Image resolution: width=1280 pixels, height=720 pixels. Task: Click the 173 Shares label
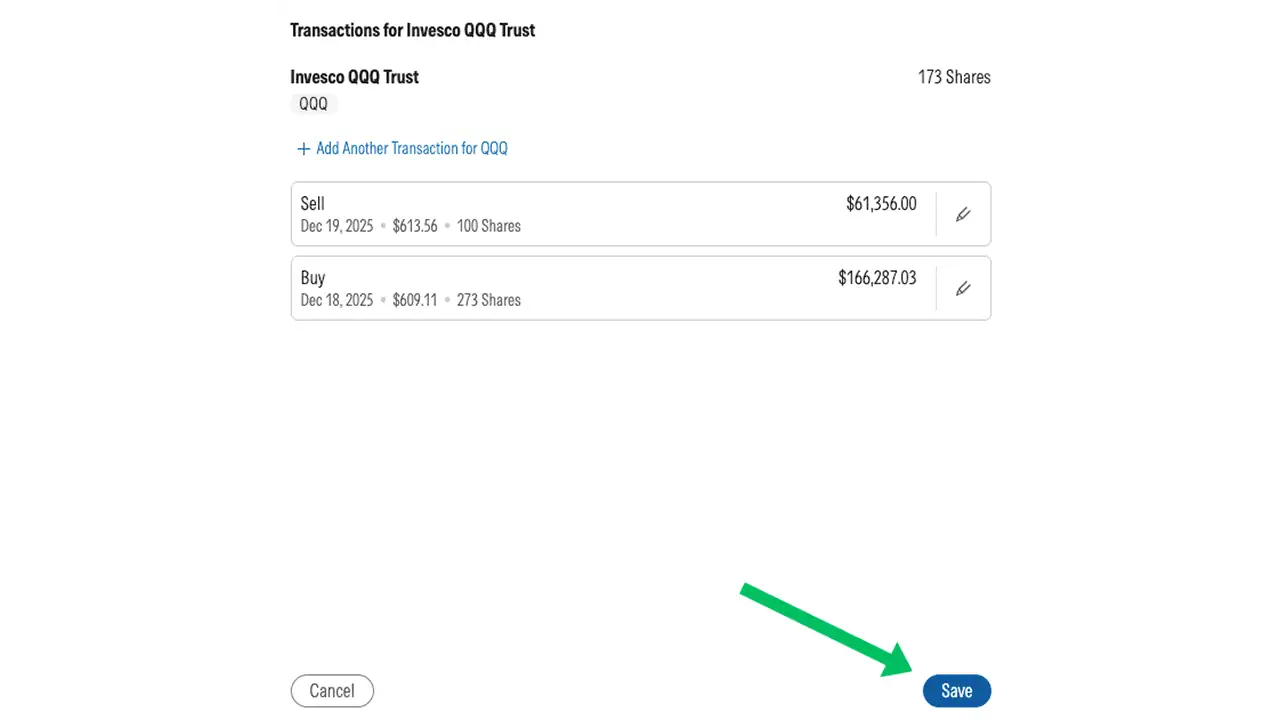click(x=954, y=77)
